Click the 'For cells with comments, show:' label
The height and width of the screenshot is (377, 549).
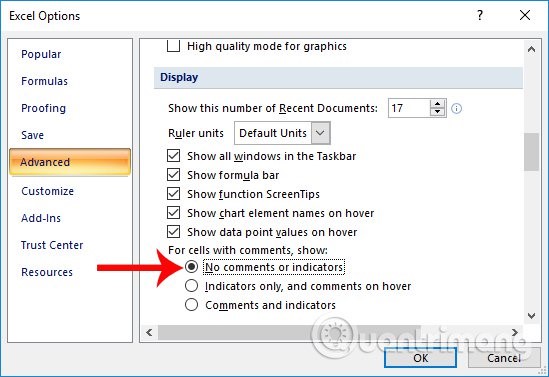point(248,250)
